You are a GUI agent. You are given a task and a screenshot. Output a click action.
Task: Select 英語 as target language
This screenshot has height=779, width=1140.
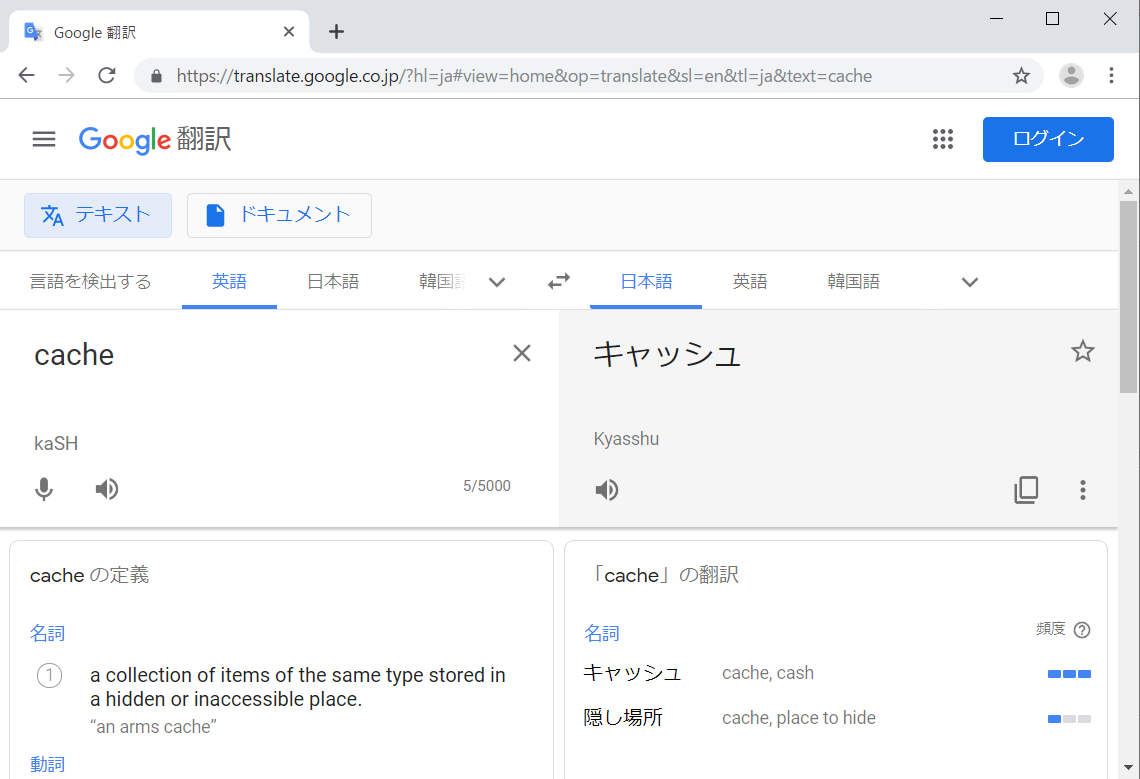coord(750,281)
